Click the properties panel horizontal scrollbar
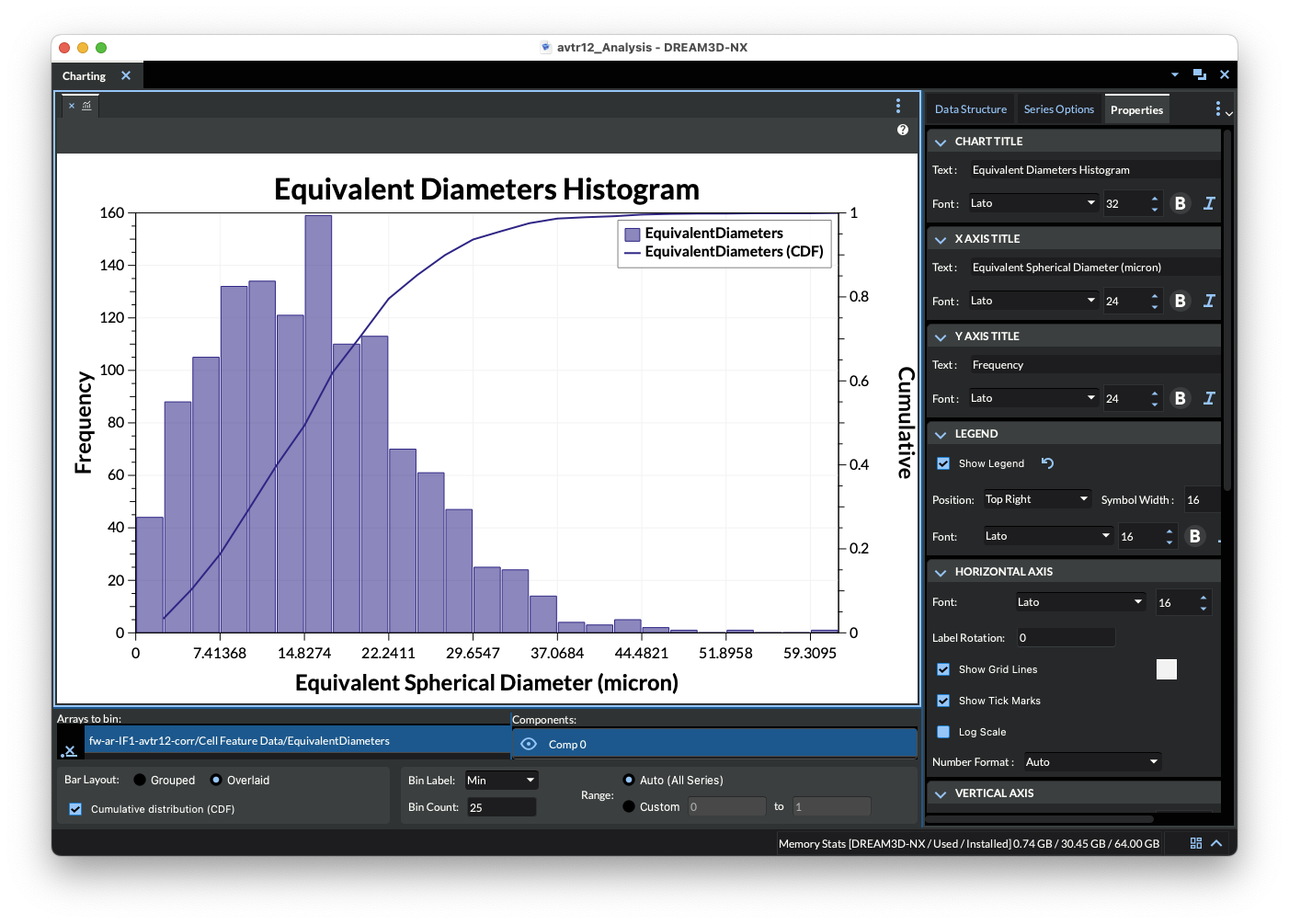The image size is (1289, 924). tap(1040, 818)
